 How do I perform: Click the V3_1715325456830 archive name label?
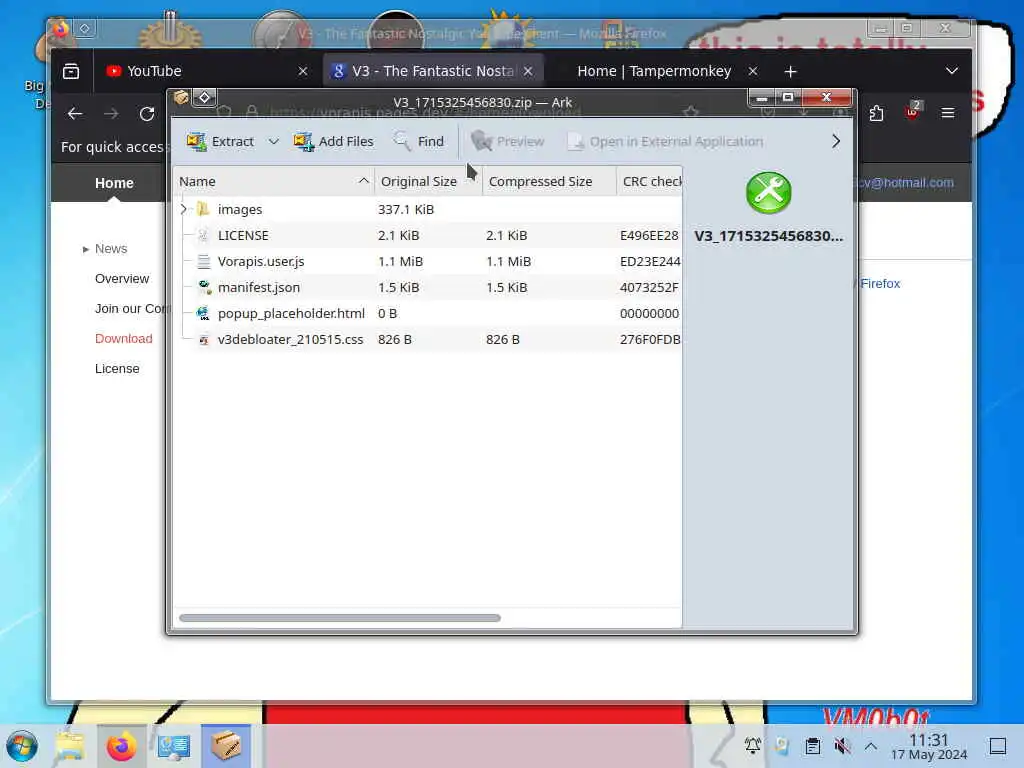769,236
